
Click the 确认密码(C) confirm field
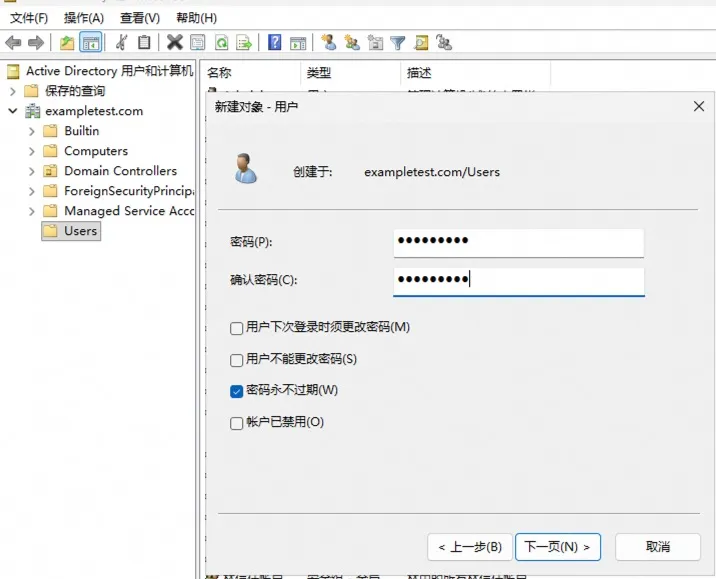[x=519, y=282]
